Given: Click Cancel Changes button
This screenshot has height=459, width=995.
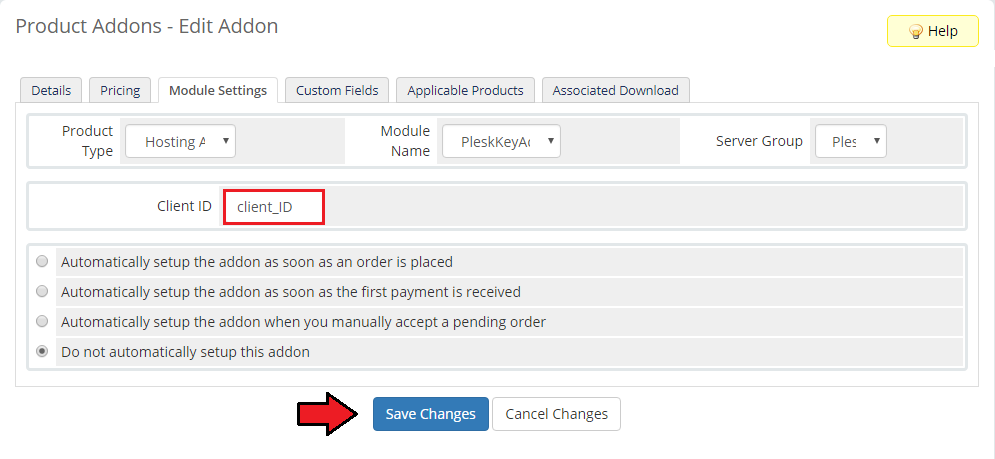Looking at the screenshot, I should (x=557, y=414).
